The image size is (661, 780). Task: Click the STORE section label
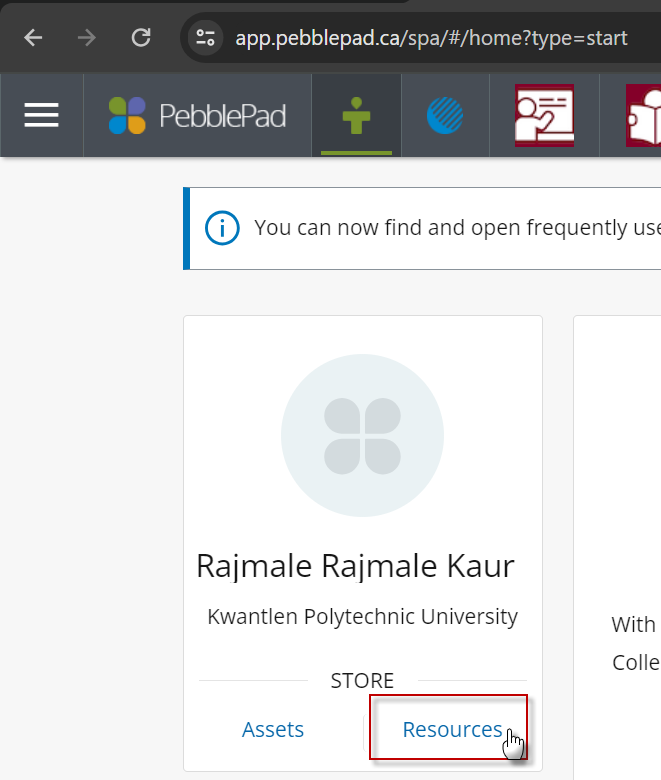[362, 681]
